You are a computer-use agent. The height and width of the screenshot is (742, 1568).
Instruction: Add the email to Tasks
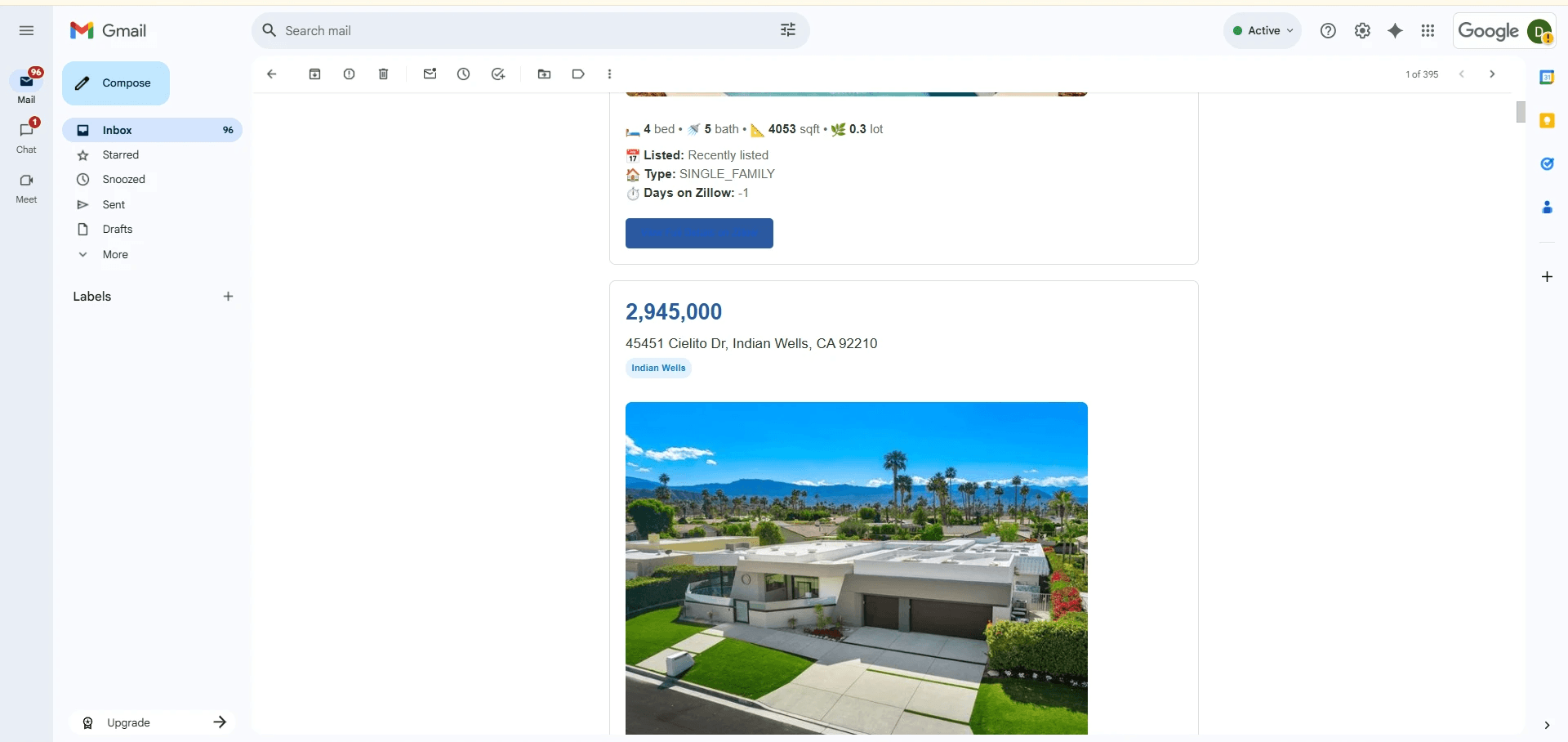click(x=498, y=74)
